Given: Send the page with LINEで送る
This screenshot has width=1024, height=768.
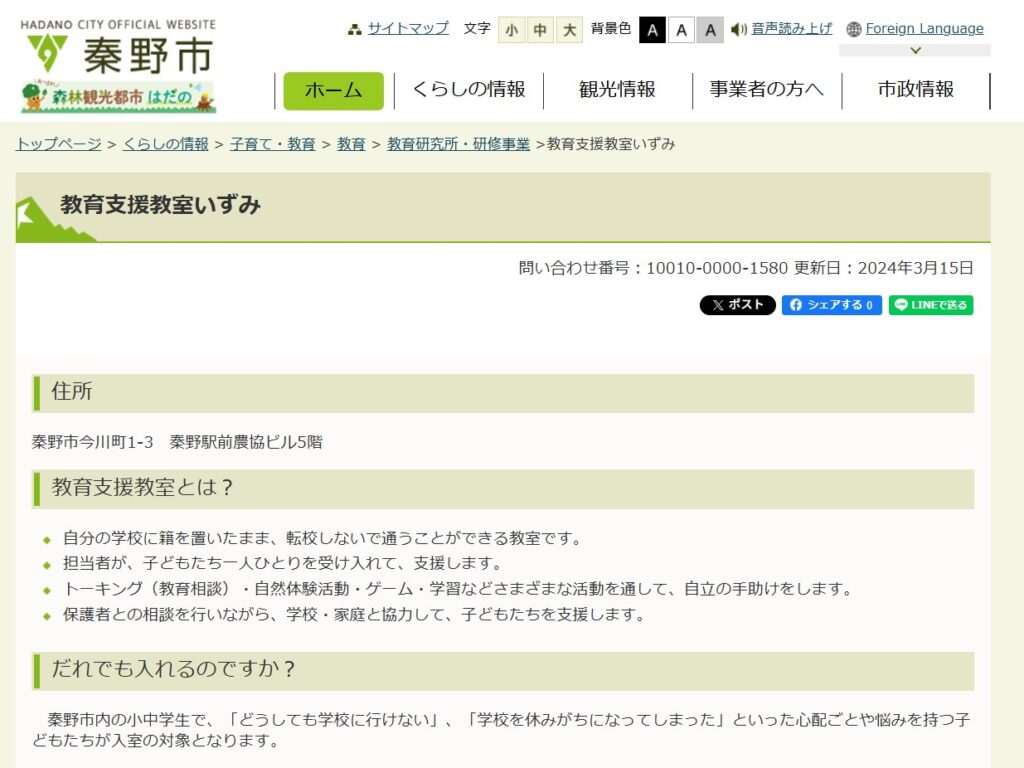Looking at the screenshot, I should tap(930, 305).
